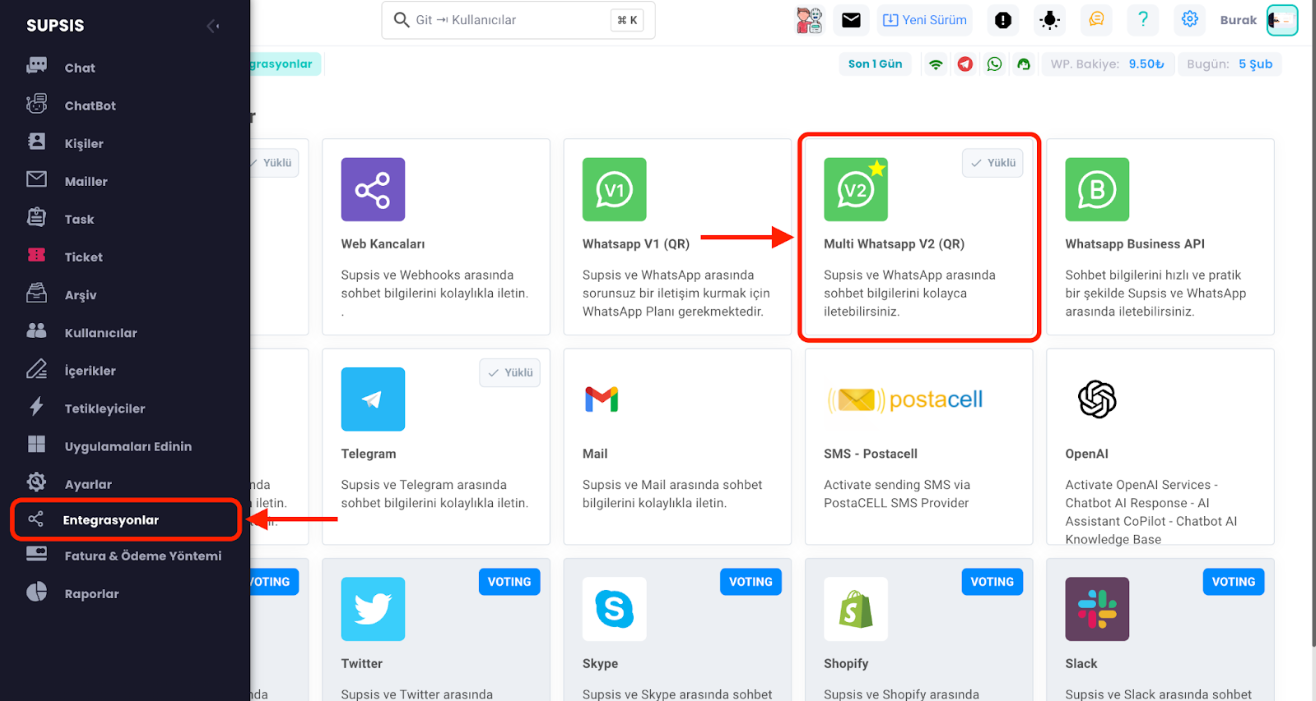Viewport: 1316px width, 701px height.
Task: Click the Arşiv box icon
Action: 37,294
